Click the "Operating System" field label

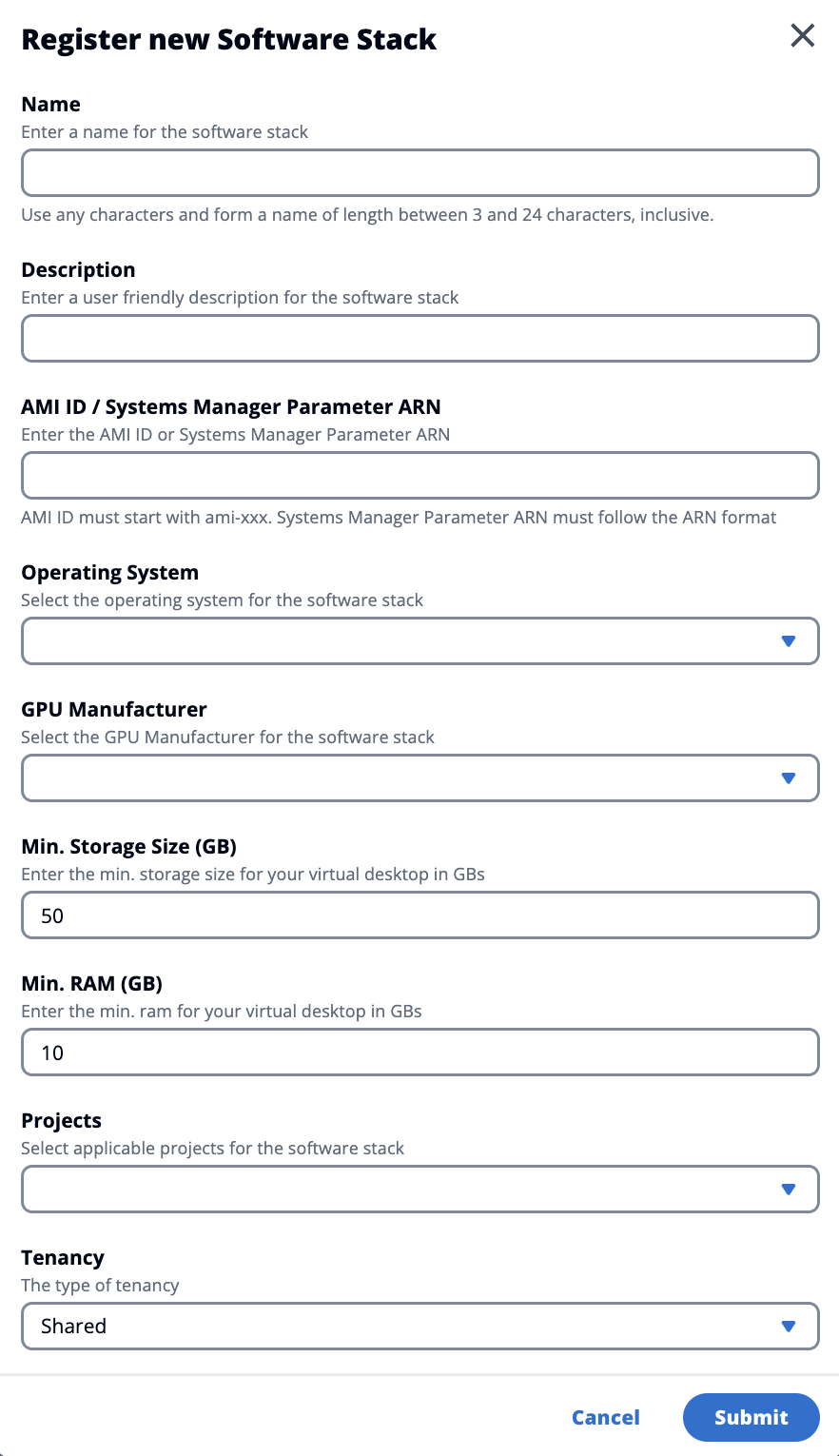(109, 573)
